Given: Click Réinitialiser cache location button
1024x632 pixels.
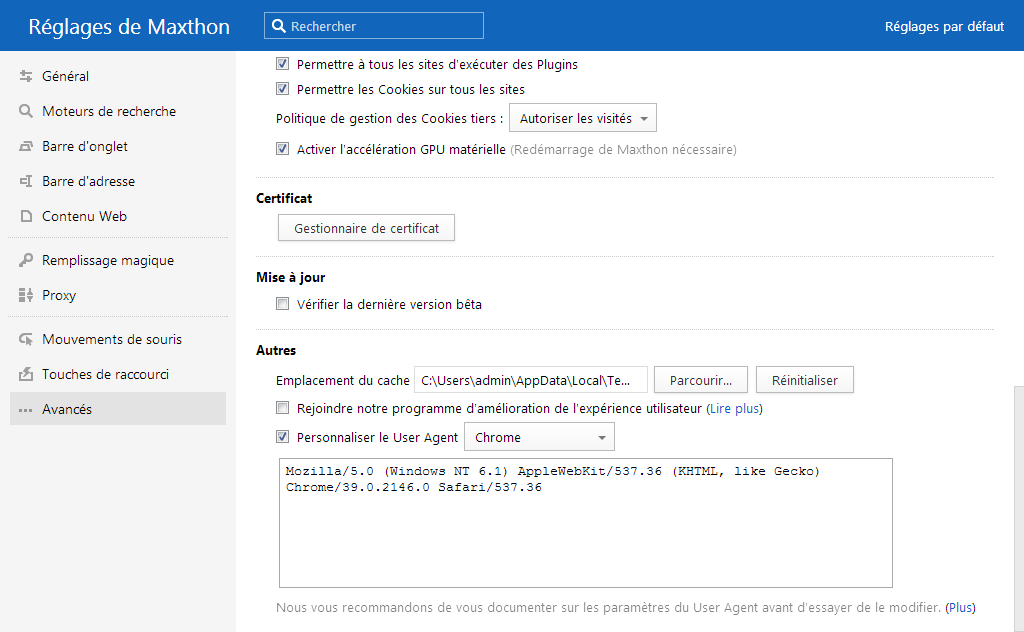Looking at the screenshot, I should (805, 380).
